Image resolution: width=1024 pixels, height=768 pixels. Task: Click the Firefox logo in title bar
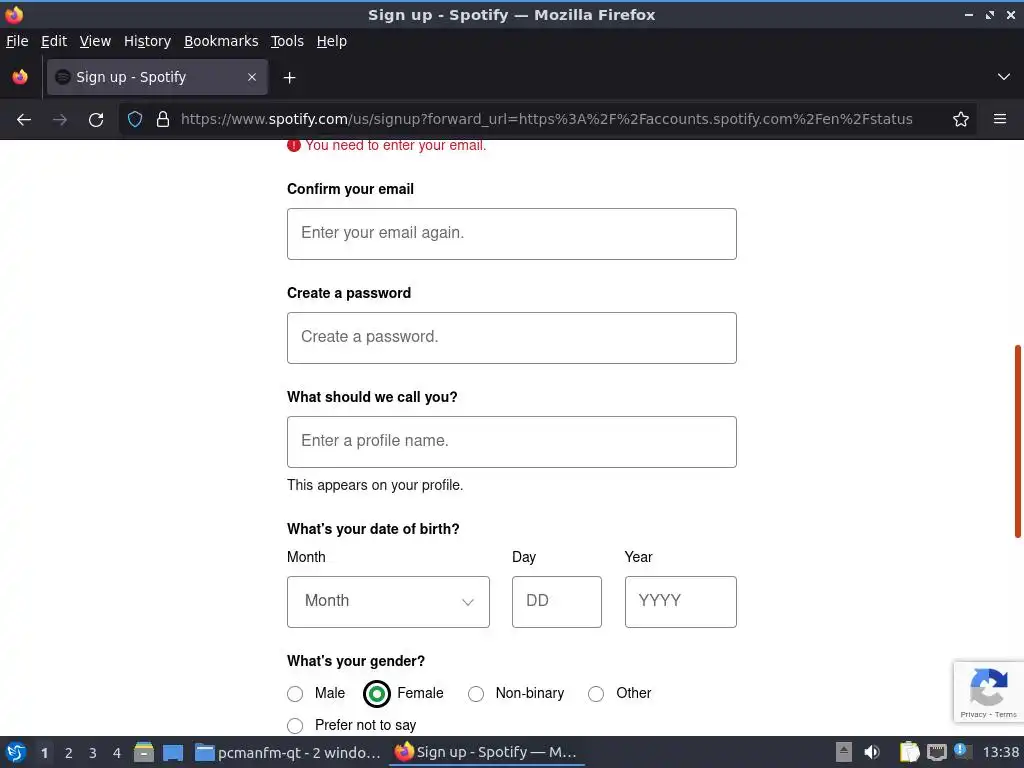[14, 14]
